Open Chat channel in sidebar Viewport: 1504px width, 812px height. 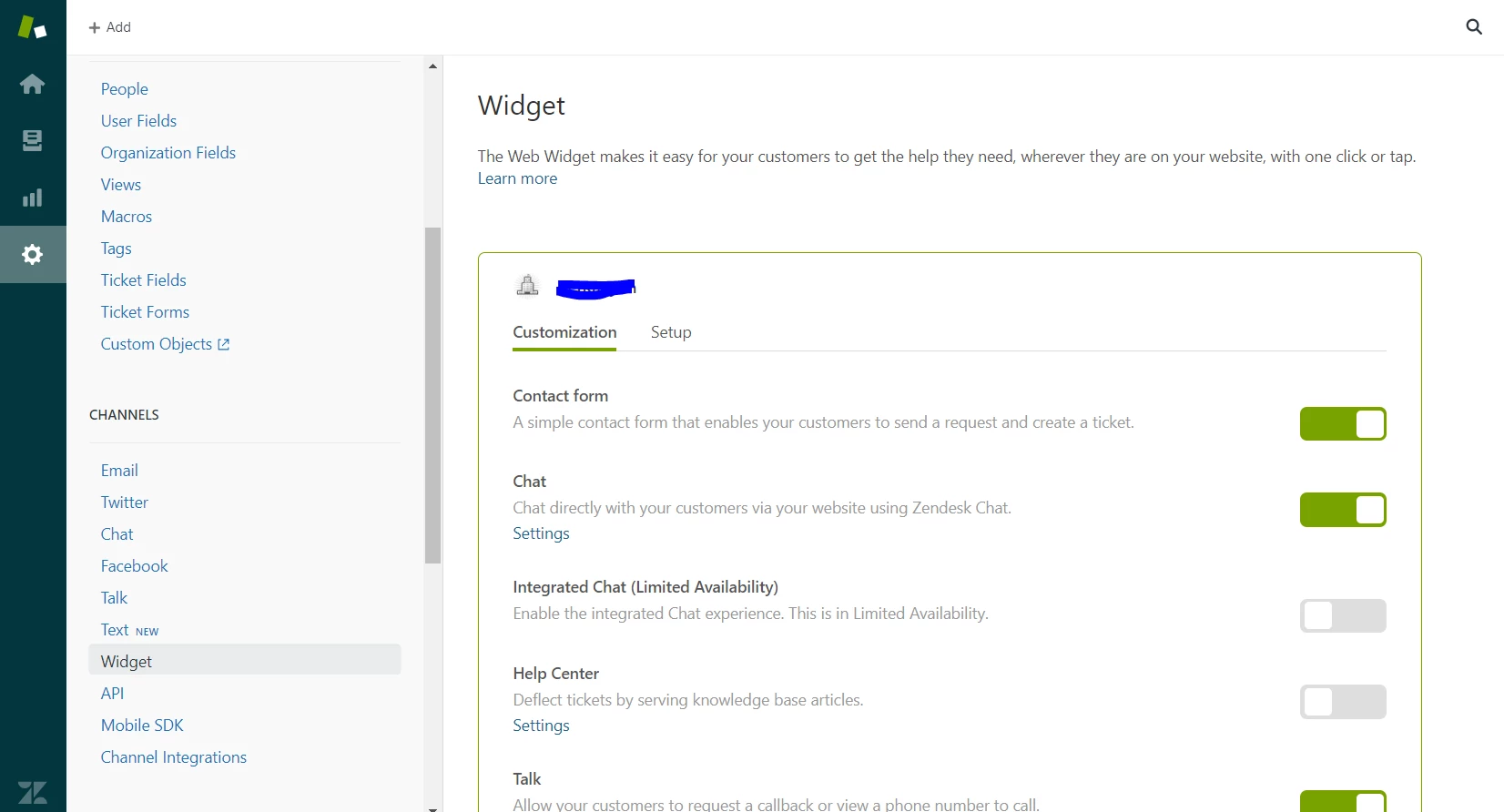117,534
